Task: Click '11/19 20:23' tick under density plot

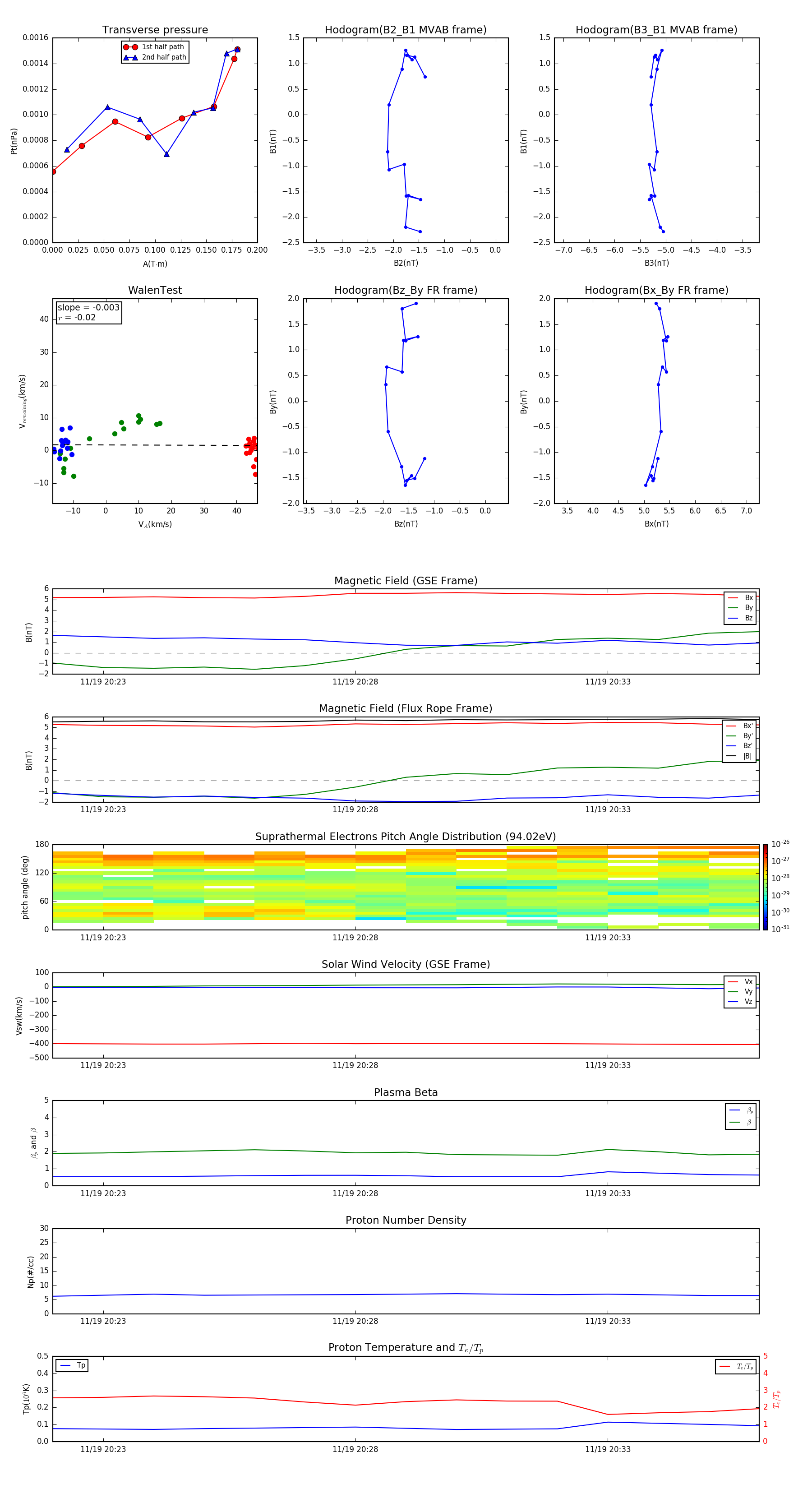Action: [x=103, y=1321]
